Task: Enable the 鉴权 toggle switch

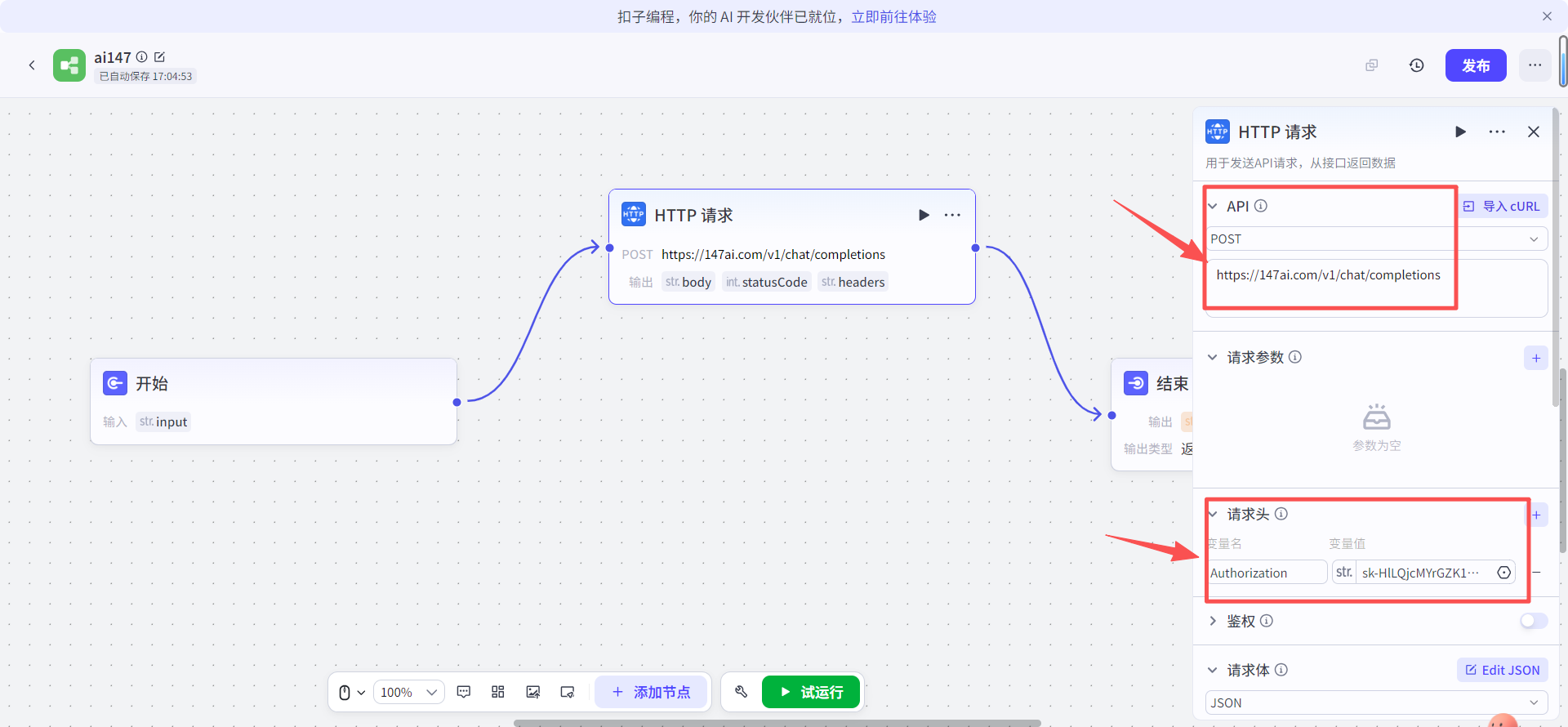Action: click(x=1534, y=621)
